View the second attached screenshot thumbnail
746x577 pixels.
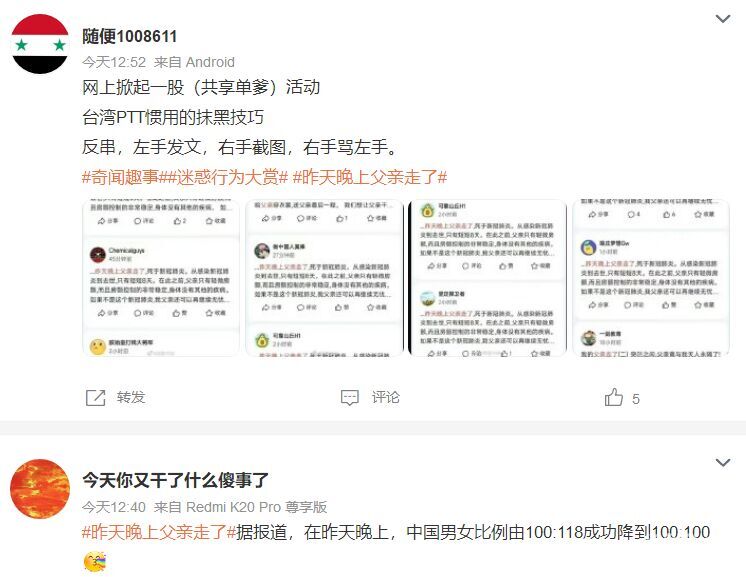tap(324, 277)
